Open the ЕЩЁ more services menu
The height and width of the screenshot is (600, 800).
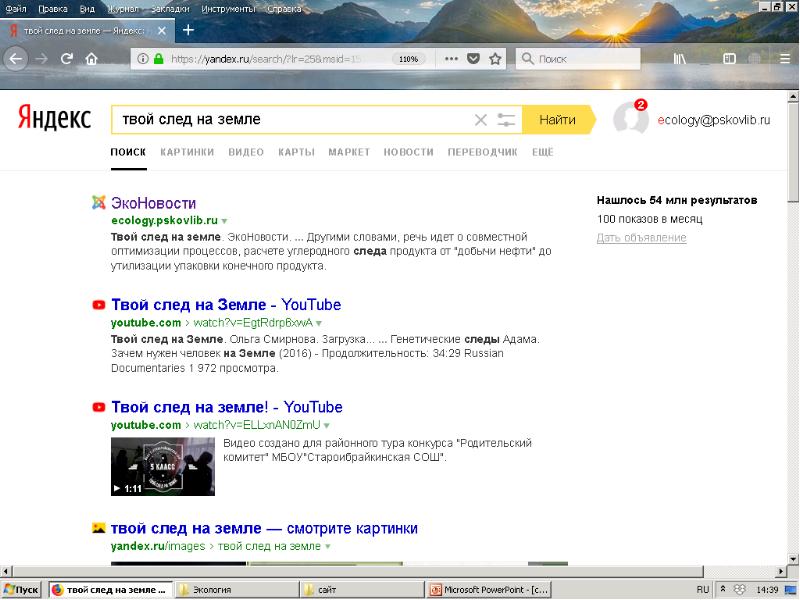click(x=543, y=152)
